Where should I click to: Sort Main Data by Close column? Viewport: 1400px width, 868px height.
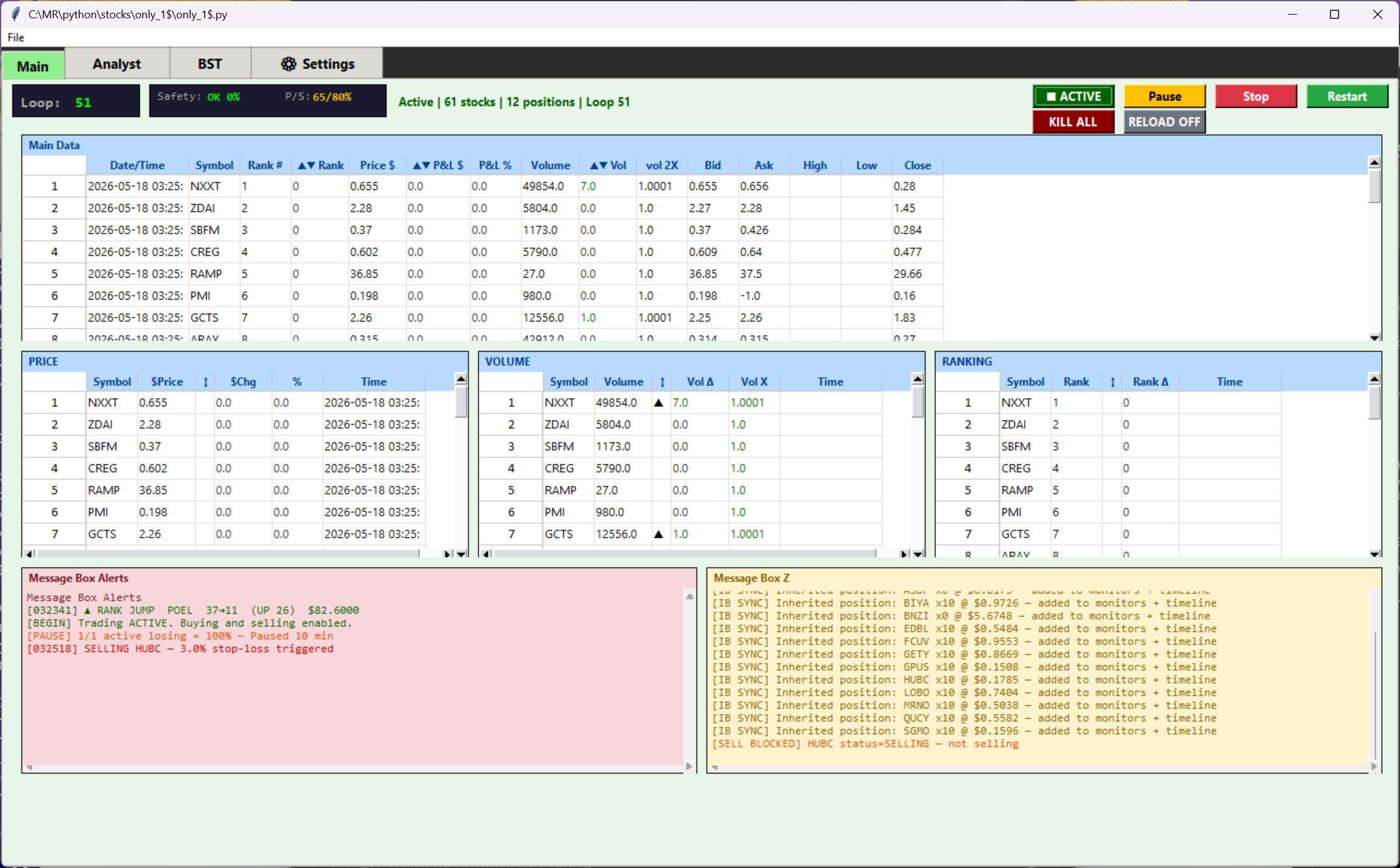click(917, 165)
